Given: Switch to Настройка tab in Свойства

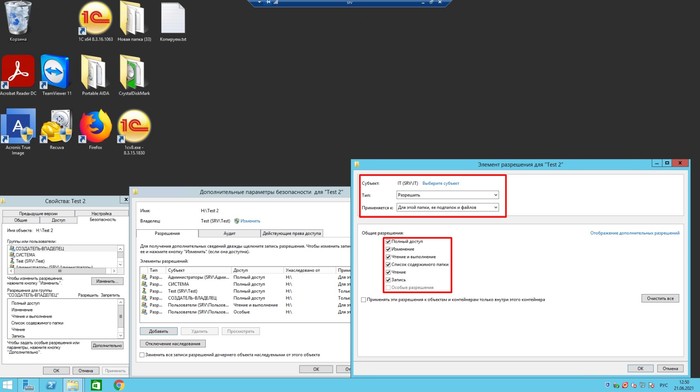Looking at the screenshot, I should click(101, 213).
